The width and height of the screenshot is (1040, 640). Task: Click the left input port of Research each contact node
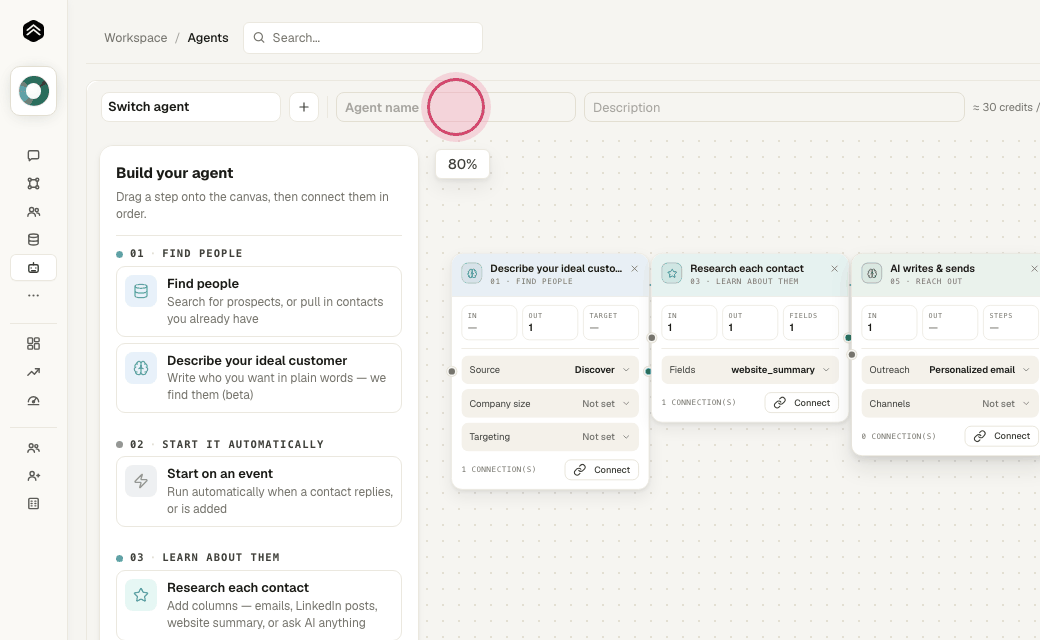pos(652,338)
